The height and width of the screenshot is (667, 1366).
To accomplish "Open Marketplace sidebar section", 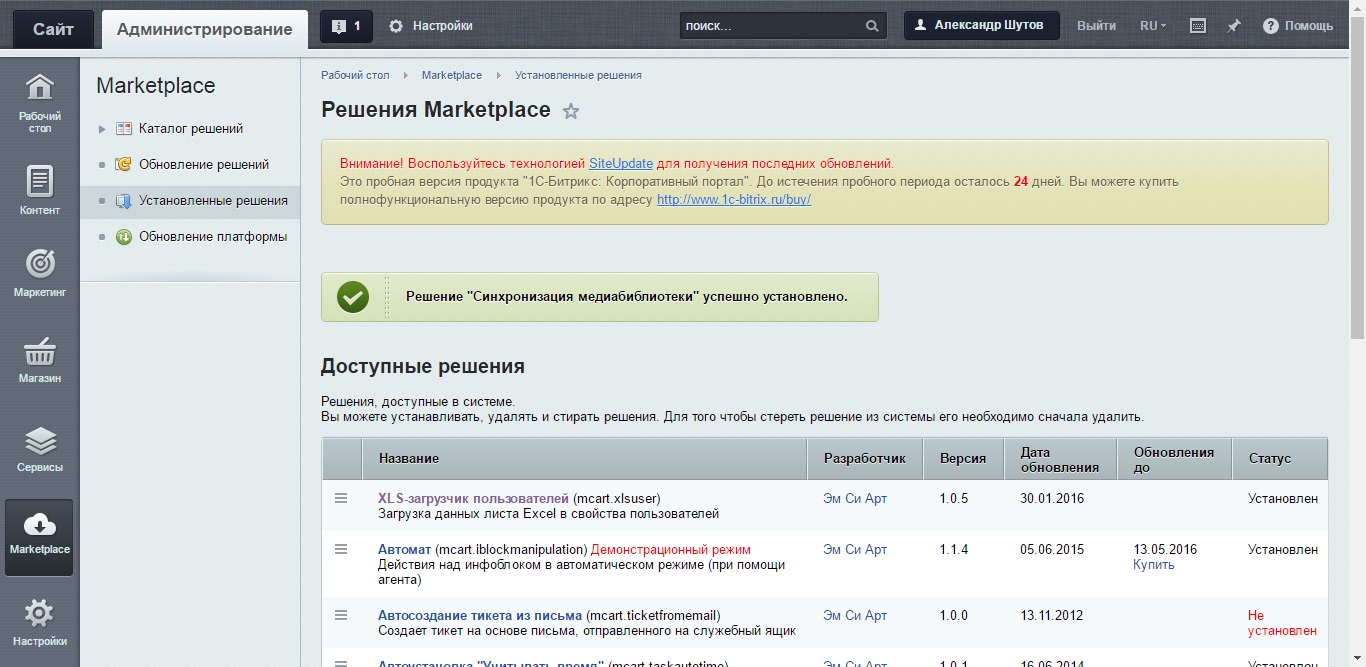I will tap(40, 537).
